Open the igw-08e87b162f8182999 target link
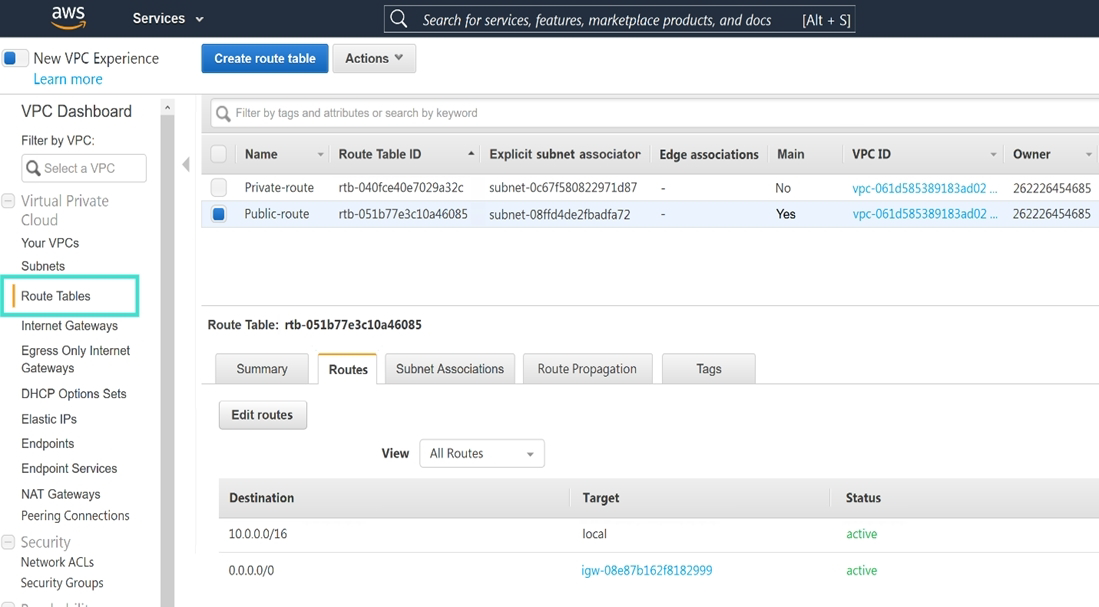This screenshot has width=1099, height=607. [x=646, y=570]
